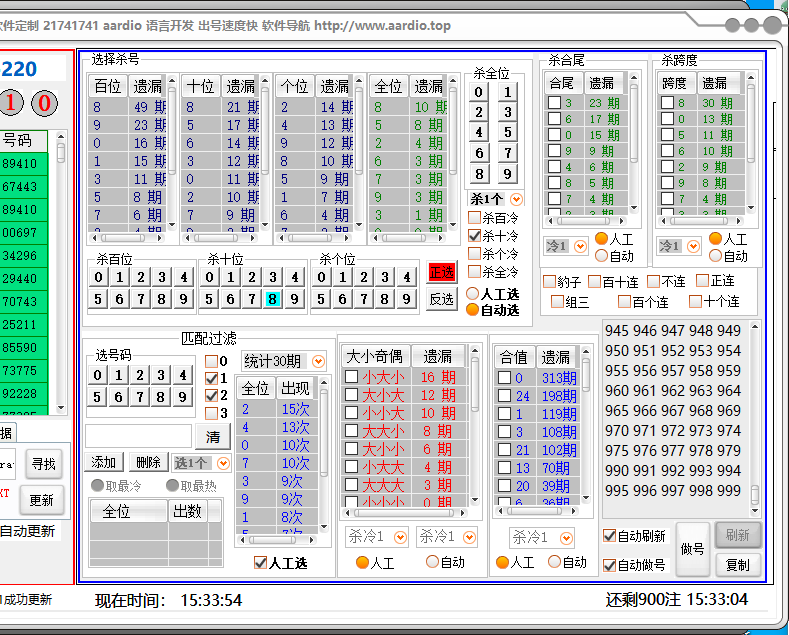Click digit 0 in 杀百位 group
Viewport: 789px width, 635px height.
pyautogui.click(x=98, y=277)
